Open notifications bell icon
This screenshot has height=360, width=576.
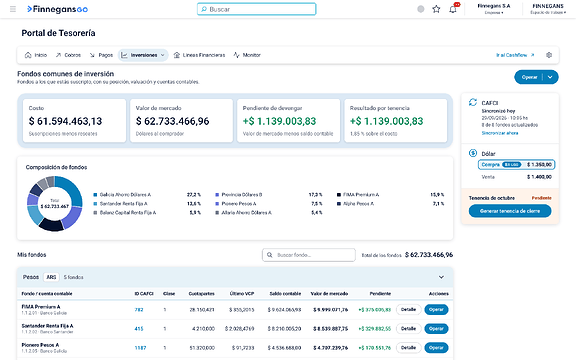tap(453, 9)
